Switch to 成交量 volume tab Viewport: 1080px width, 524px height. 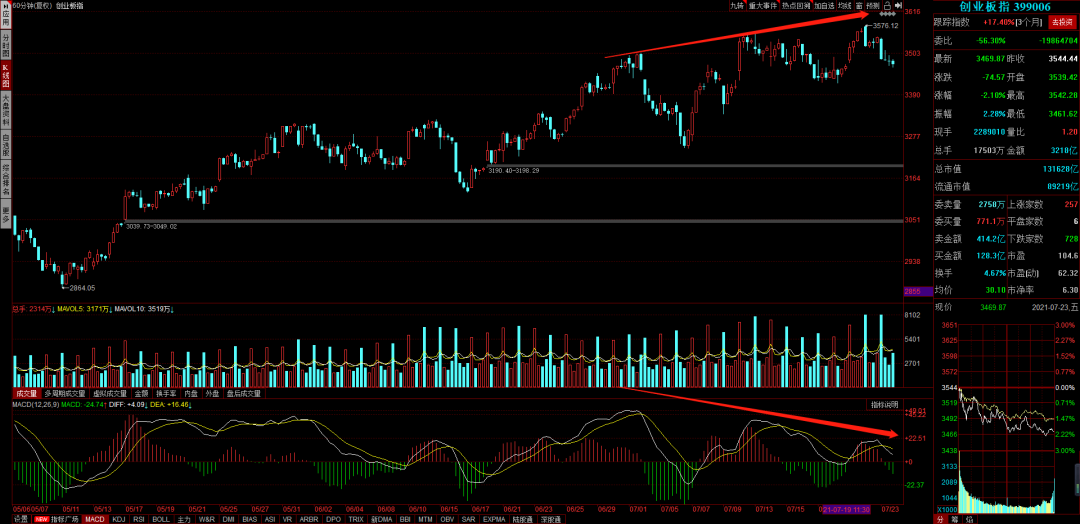coord(27,394)
